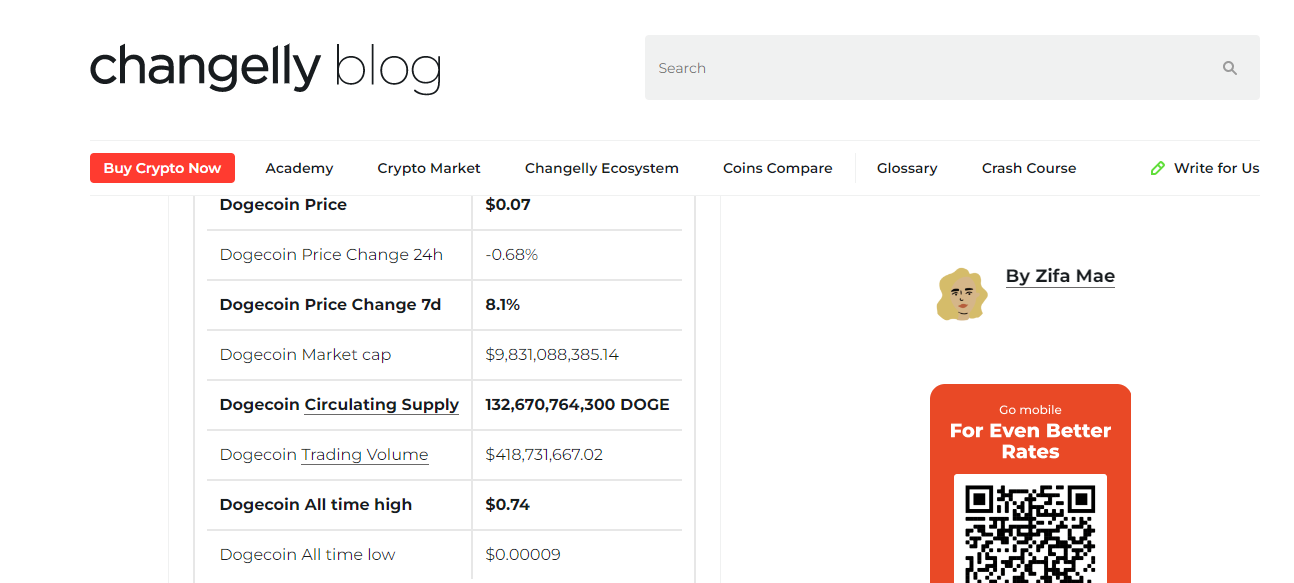Select the 8.1% value

(x=503, y=305)
